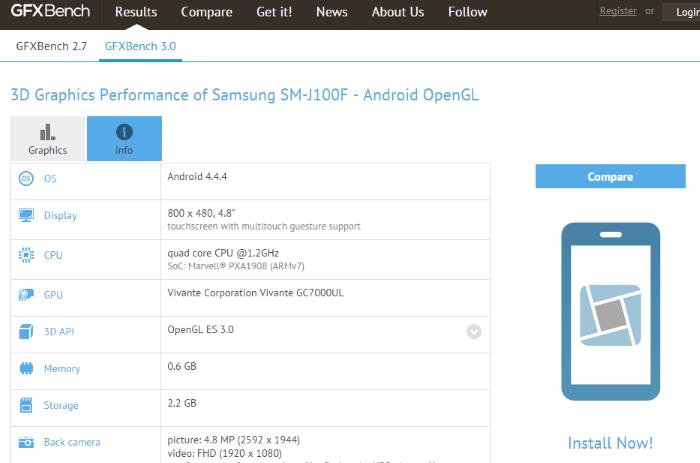The width and height of the screenshot is (700, 463).
Task: Click the Back camera icon
Action: 26,442
